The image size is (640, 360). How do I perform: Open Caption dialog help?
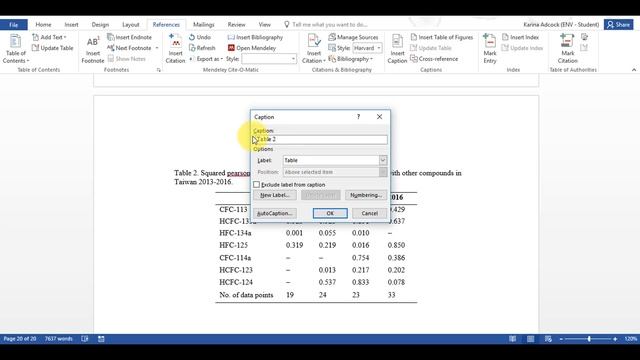pyautogui.click(x=358, y=117)
